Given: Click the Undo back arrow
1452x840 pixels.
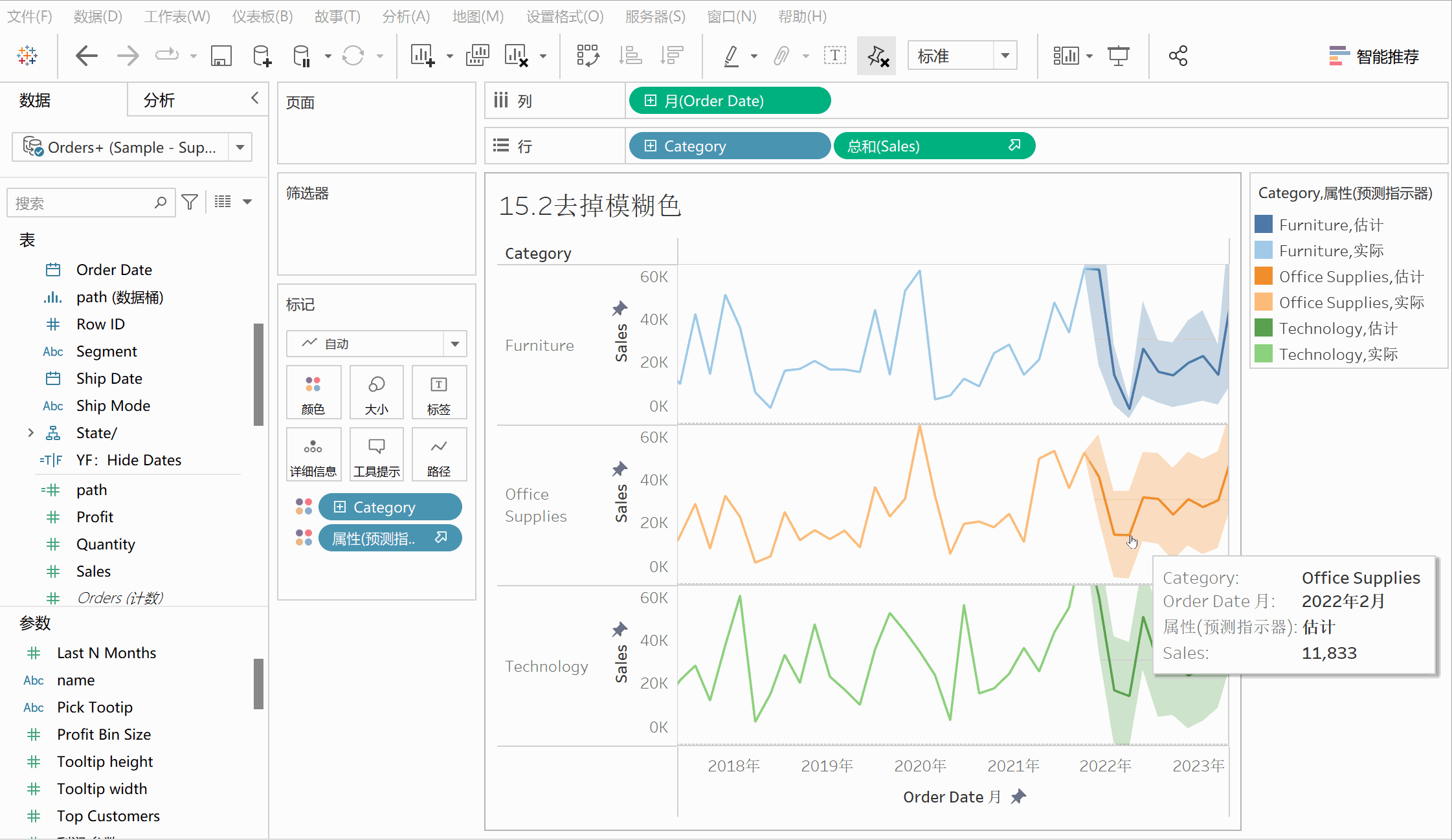Looking at the screenshot, I should click(87, 56).
